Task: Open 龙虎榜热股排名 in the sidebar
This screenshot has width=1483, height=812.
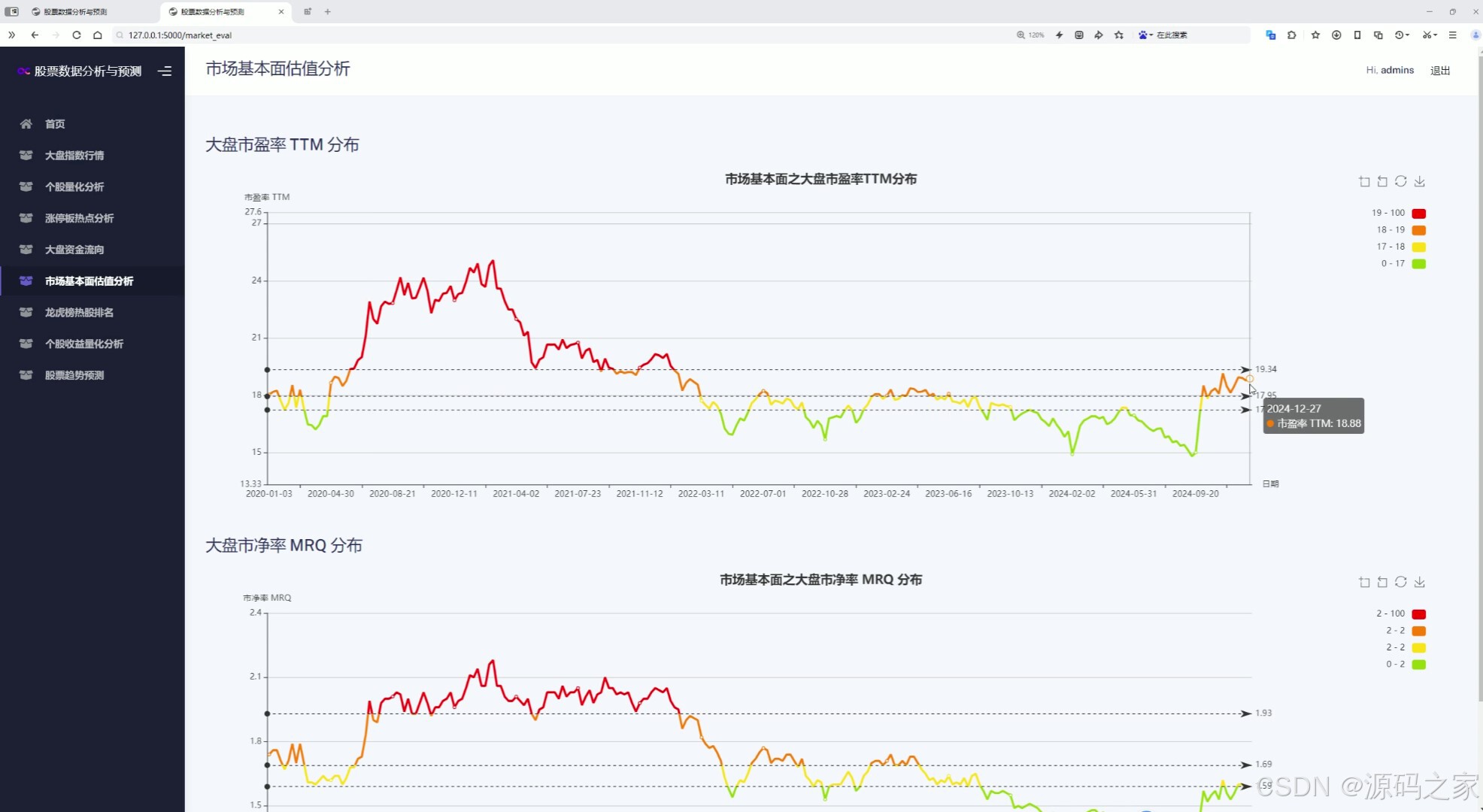Action: [x=79, y=312]
